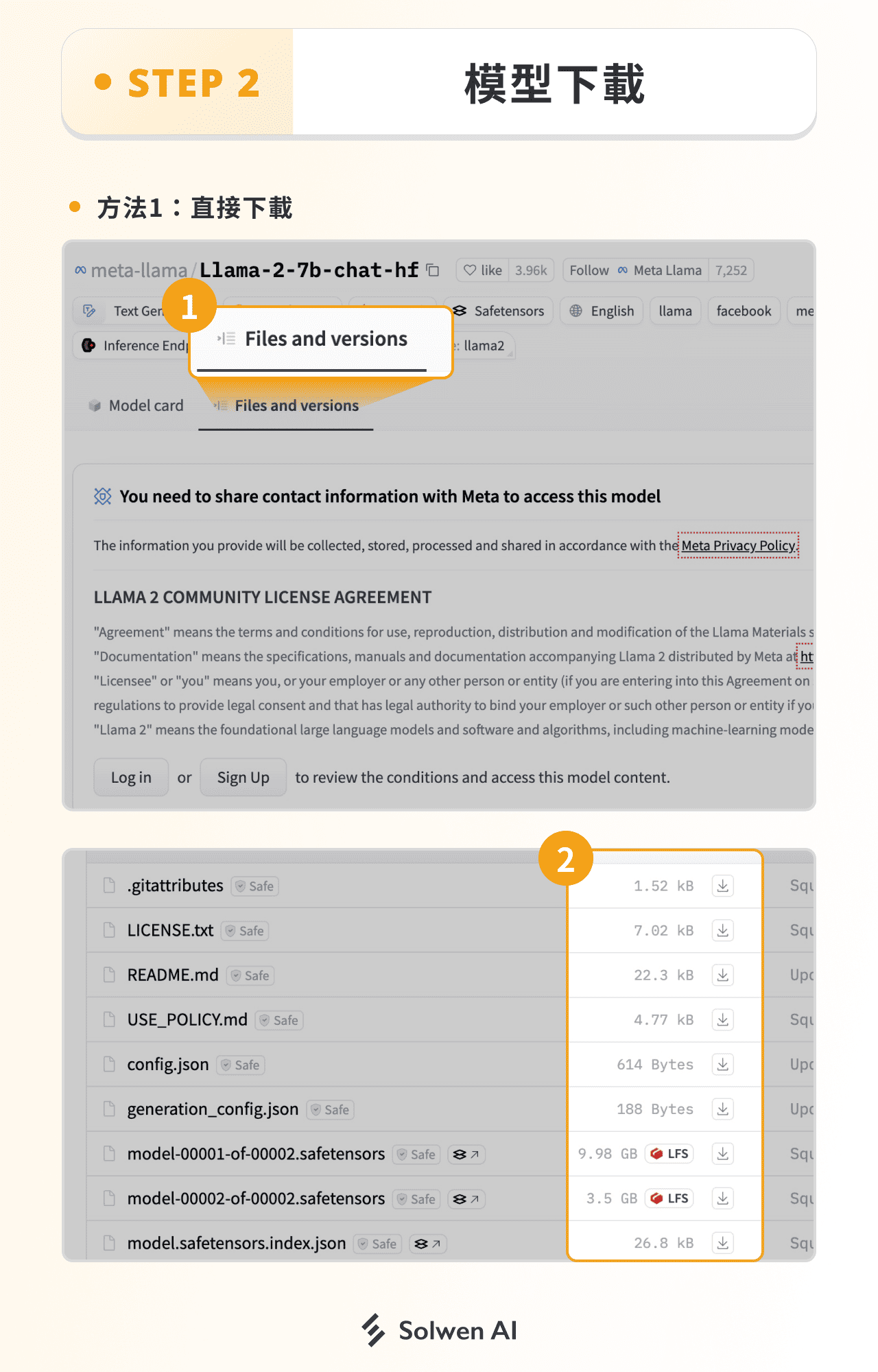The image size is (878, 1372).
Task: Select the English language tag
Action: pos(602,311)
